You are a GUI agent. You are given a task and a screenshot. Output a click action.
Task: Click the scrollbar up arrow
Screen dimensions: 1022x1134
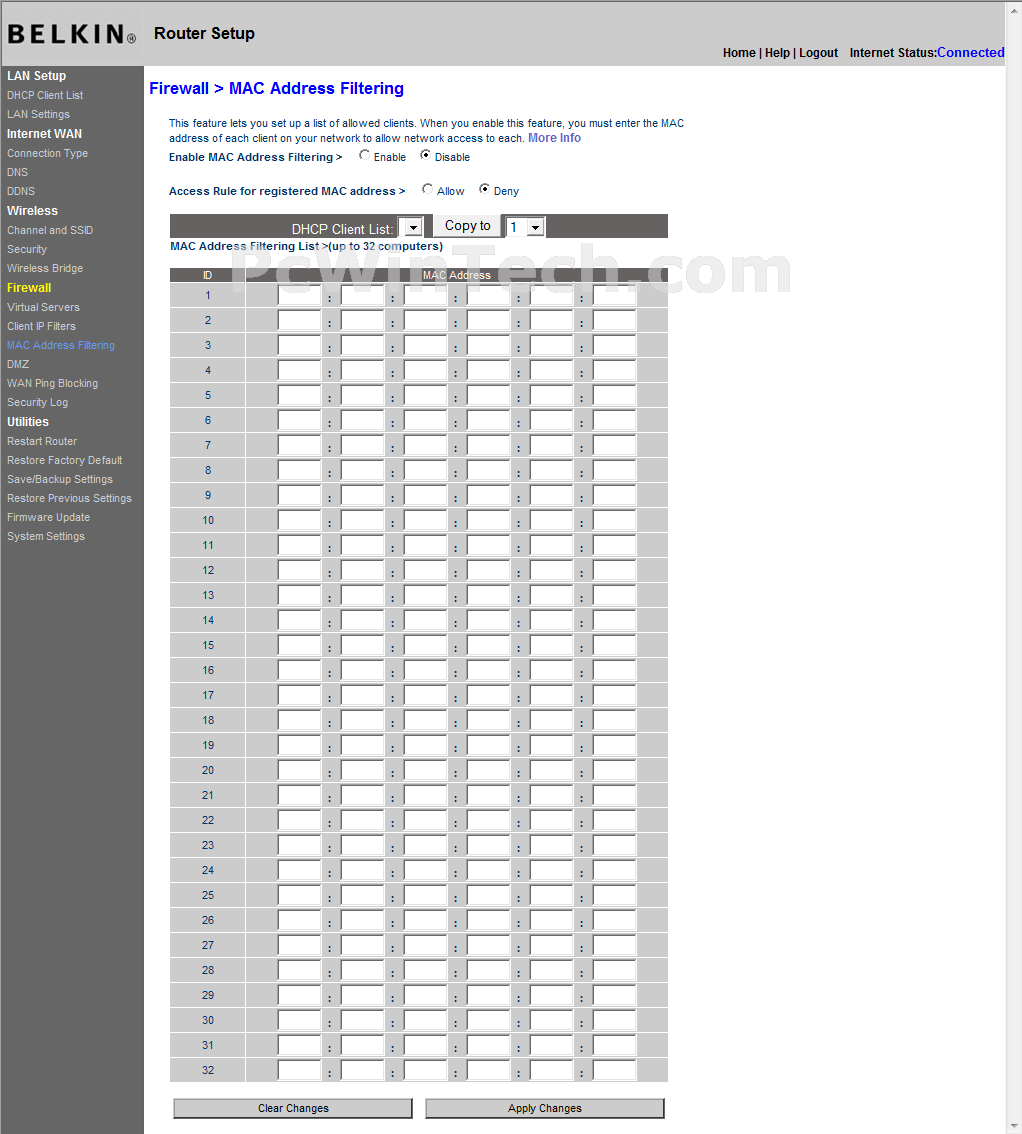tap(1014, 10)
